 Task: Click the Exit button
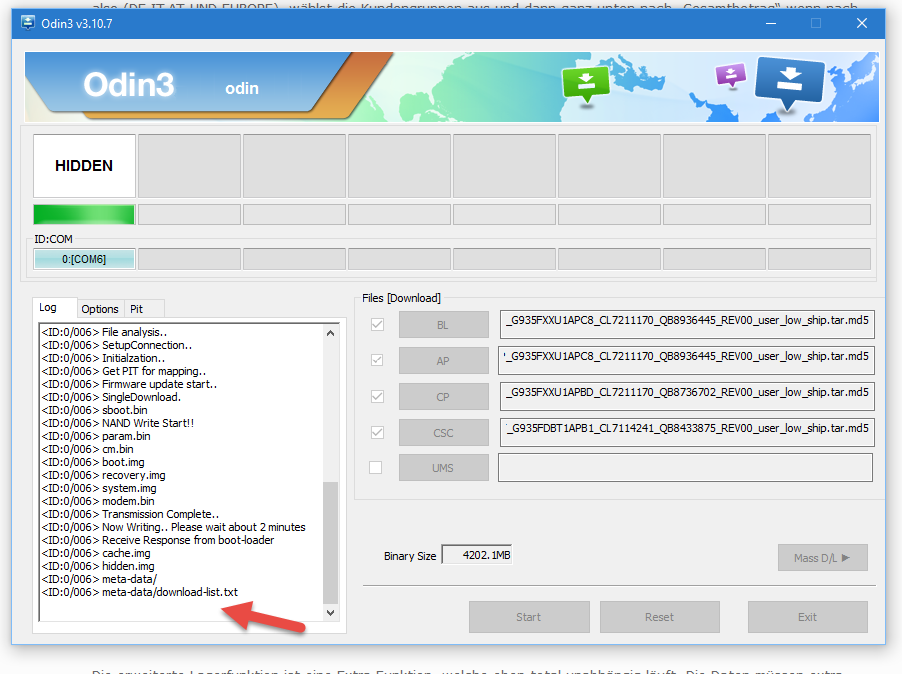[807, 617]
